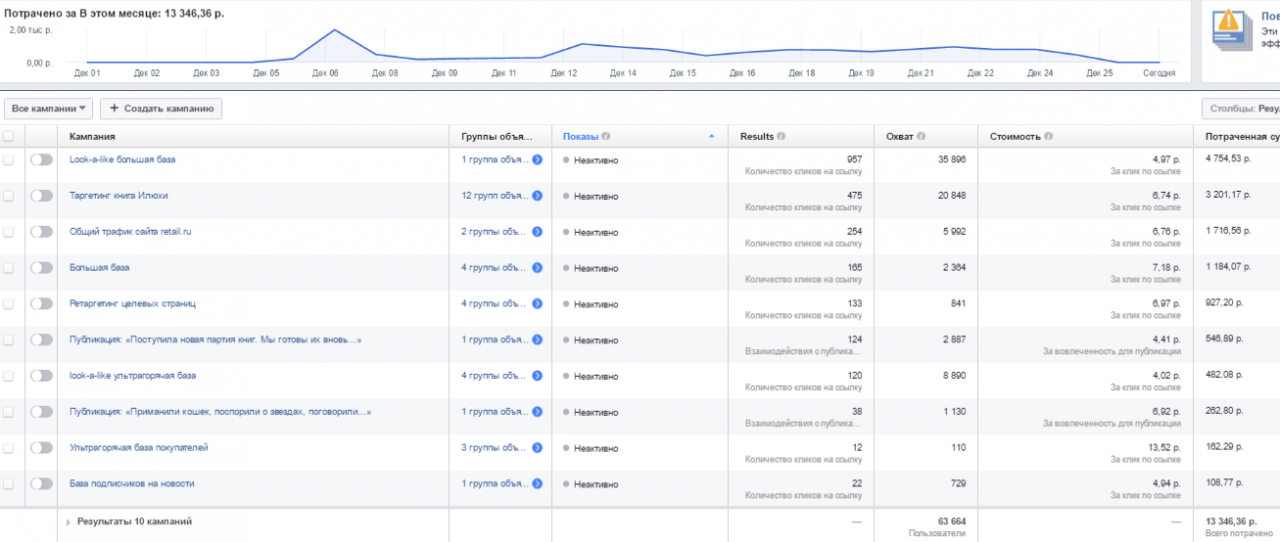Viewport: 1280px width, 542px height.
Task: Open the Ультрагорячая база покупателей campaign link
Action: point(138,447)
